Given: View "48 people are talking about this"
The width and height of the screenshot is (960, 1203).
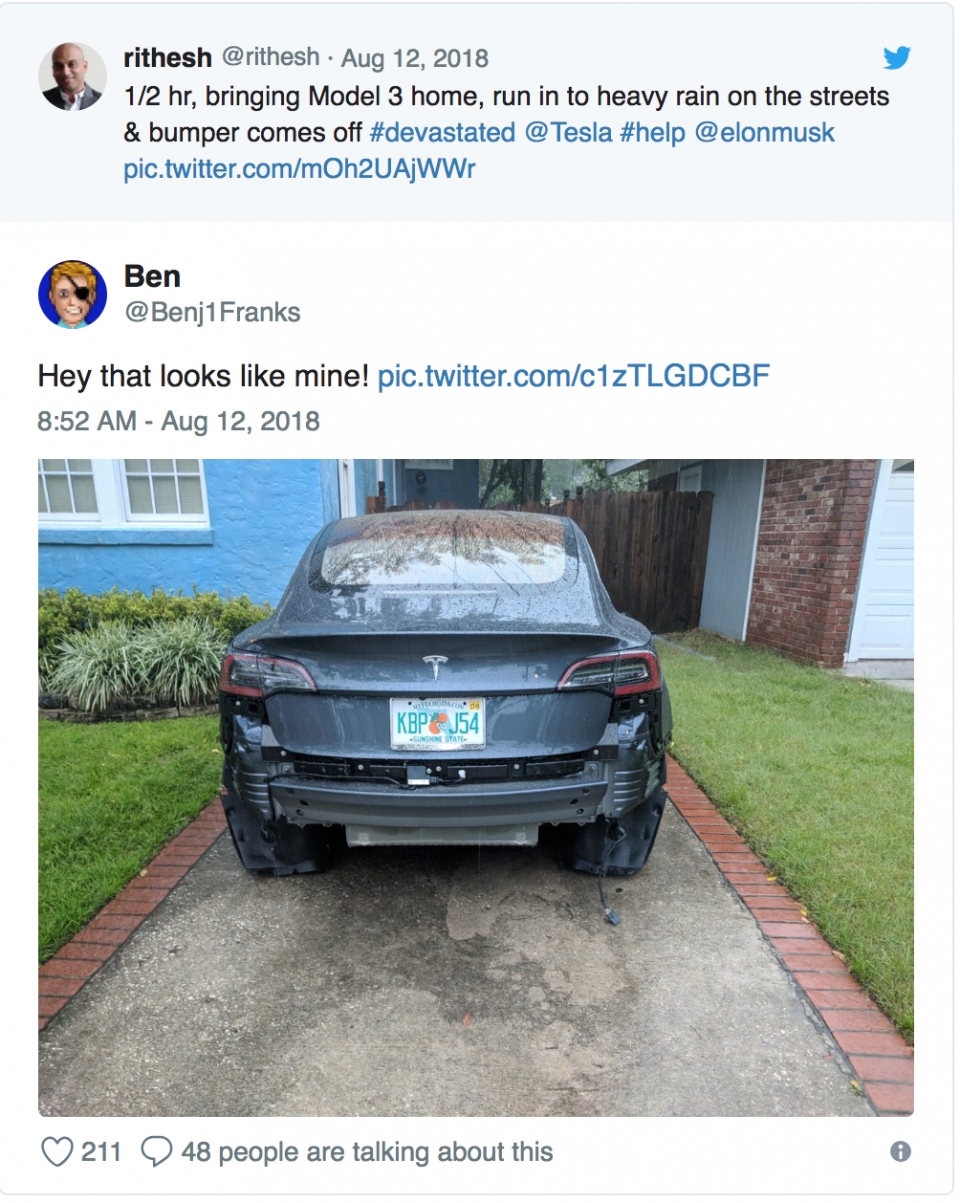Looking at the screenshot, I should [366, 1152].
